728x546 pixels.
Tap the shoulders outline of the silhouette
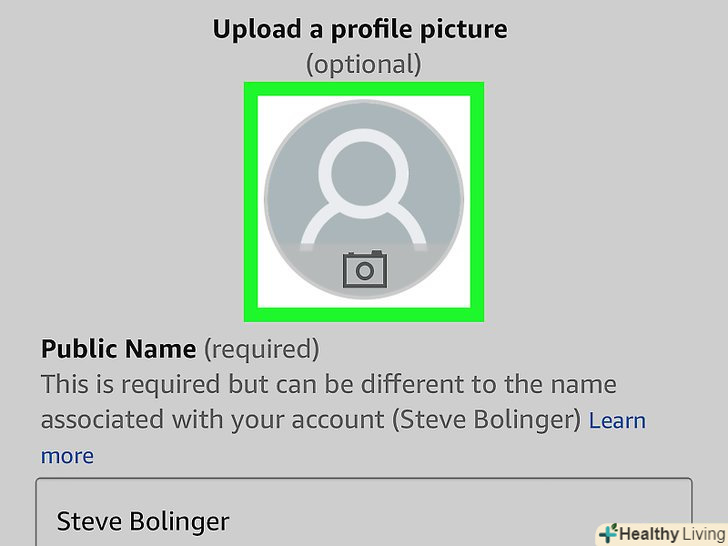tap(364, 226)
